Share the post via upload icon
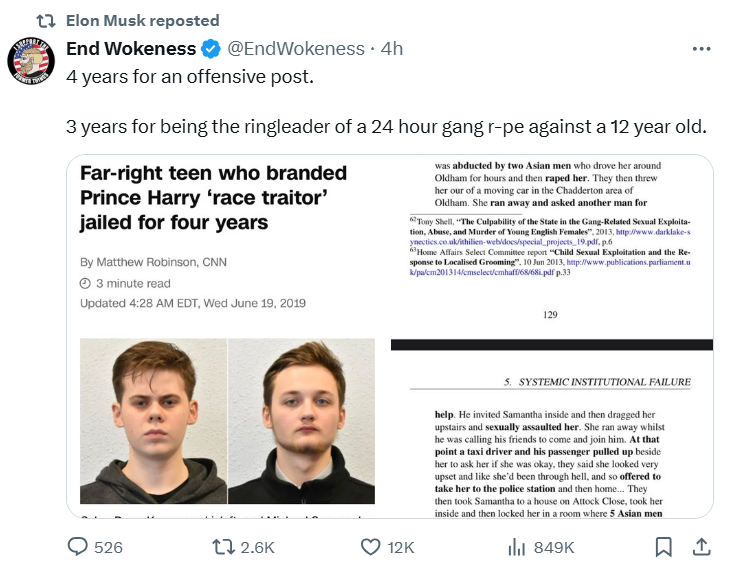The height and width of the screenshot is (570, 732). pos(701,547)
